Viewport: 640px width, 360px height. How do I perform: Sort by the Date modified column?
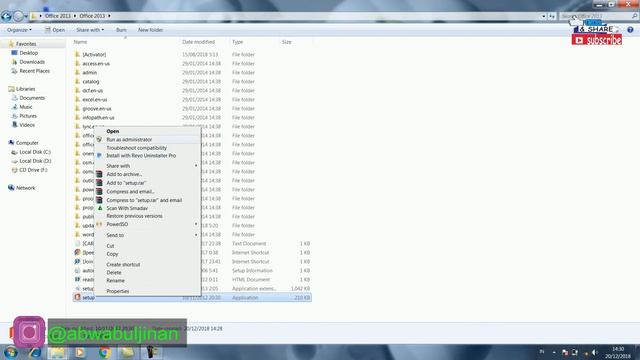click(x=198, y=42)
